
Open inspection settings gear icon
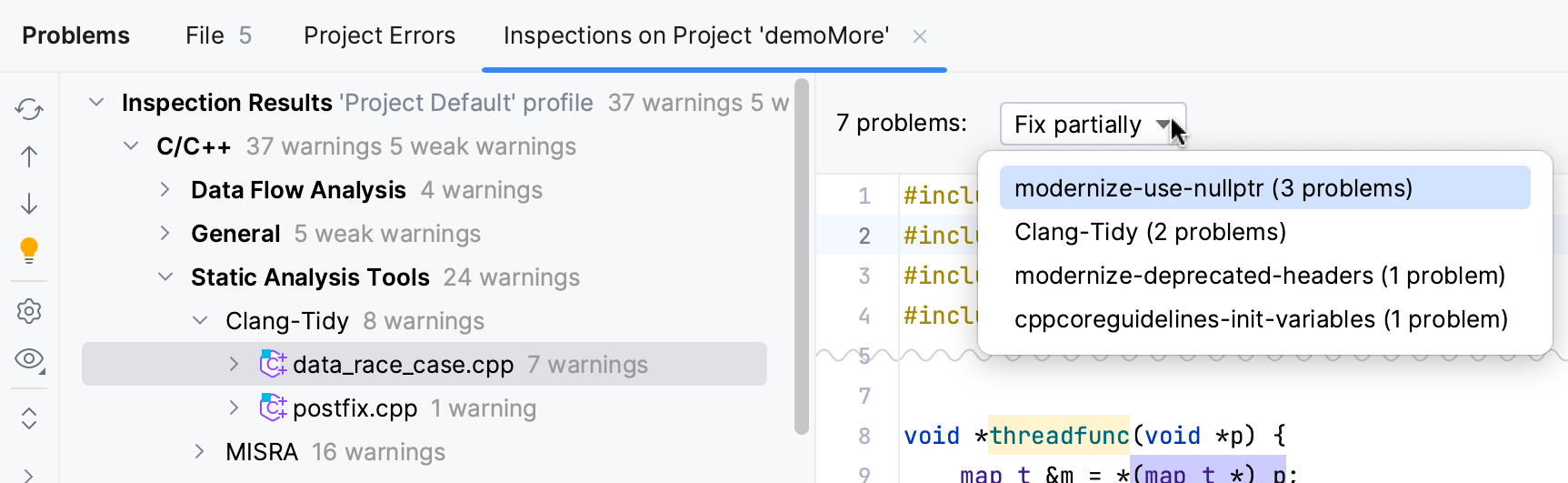coord(29,311)
